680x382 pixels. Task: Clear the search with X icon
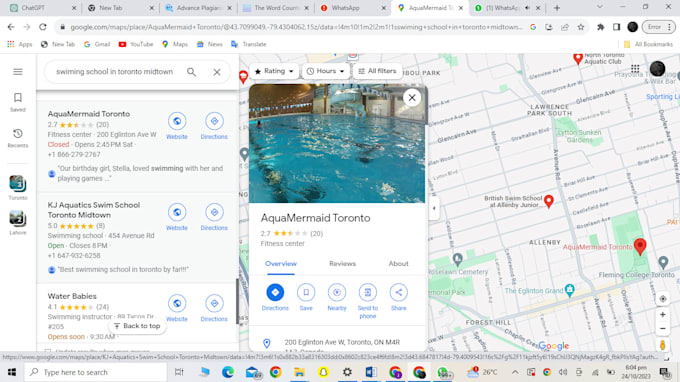(217, 72)
